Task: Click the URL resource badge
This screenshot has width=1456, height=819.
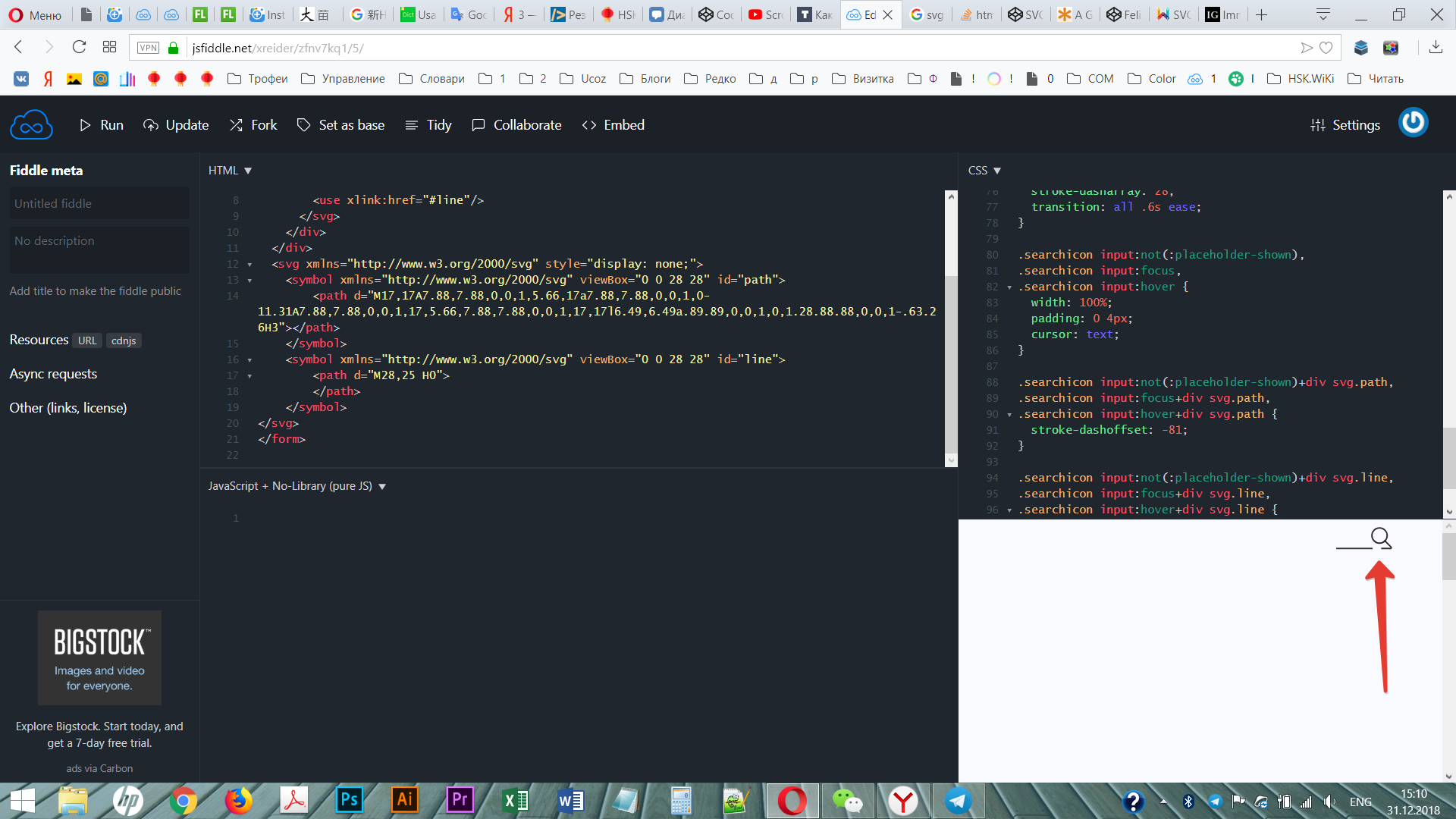Action: coord(87,340)
